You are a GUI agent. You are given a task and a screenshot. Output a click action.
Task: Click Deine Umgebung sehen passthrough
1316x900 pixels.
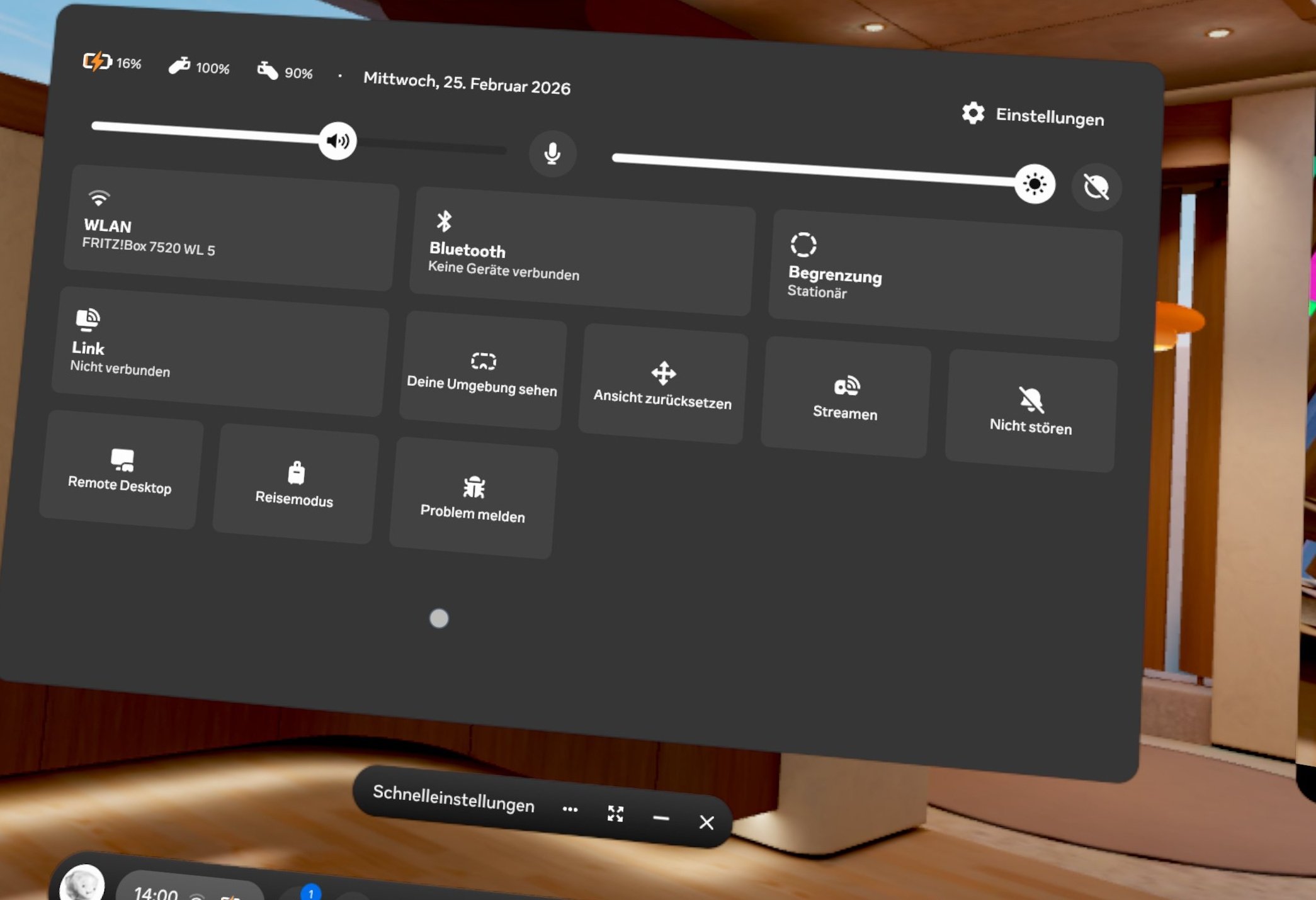coord(482,373)
